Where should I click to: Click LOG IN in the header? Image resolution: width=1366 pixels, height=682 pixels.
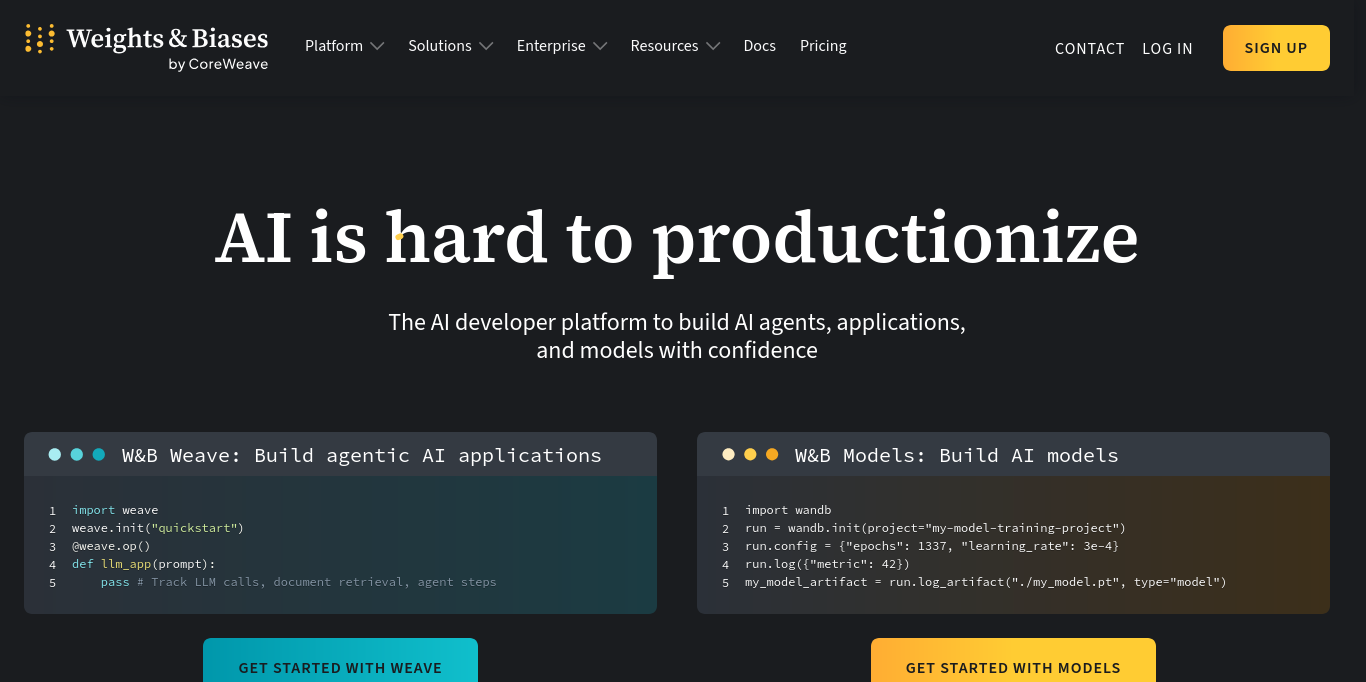coord(1167,48)
